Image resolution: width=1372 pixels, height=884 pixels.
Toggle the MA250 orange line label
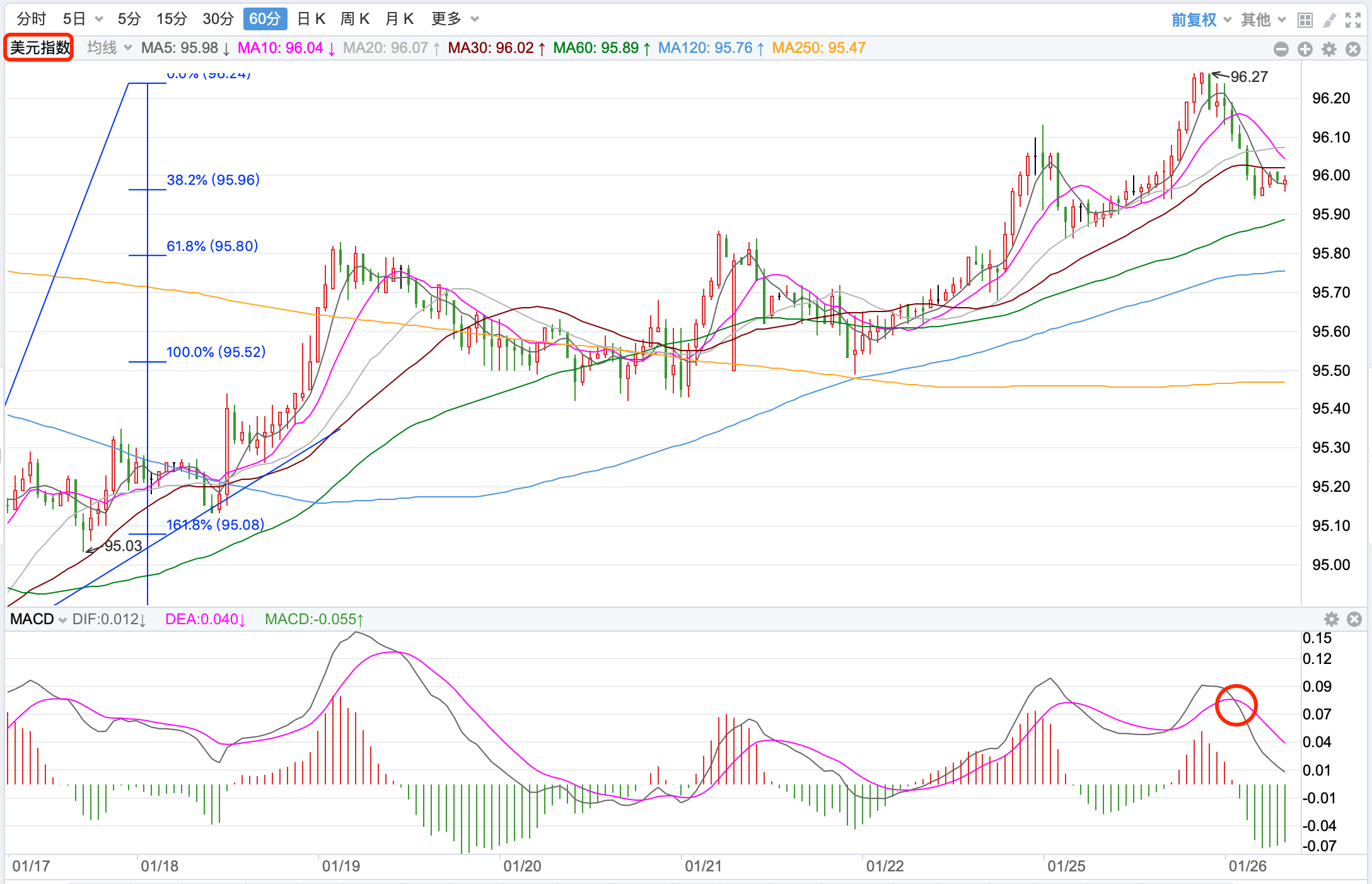pos(818,48)
